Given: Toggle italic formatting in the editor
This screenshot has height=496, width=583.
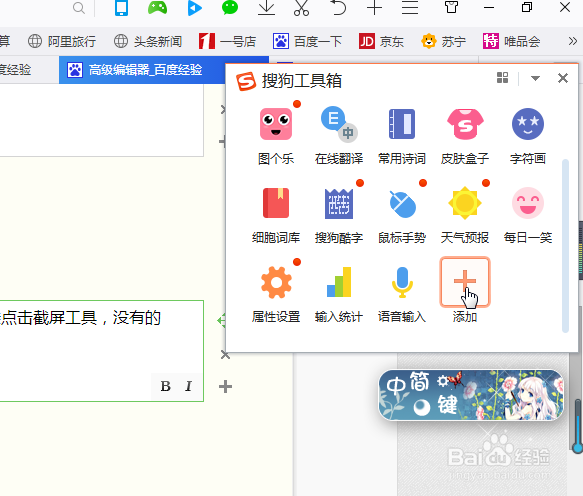Looking at the screenshot, I should point(189,386).
